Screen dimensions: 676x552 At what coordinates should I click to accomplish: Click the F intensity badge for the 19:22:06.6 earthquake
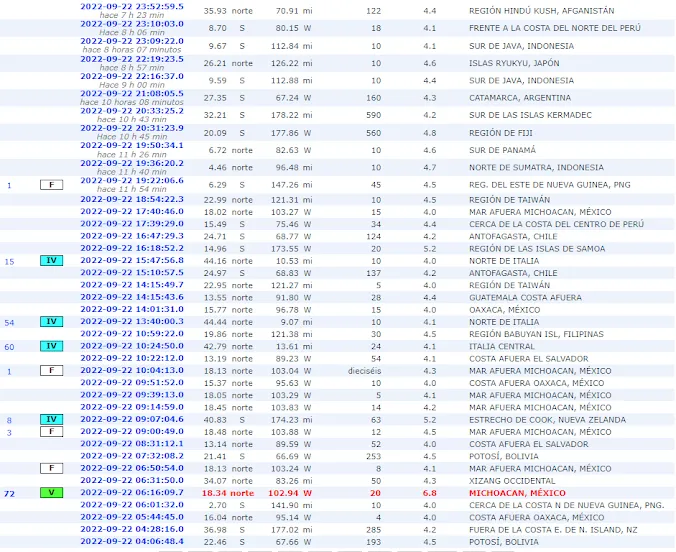51,185
